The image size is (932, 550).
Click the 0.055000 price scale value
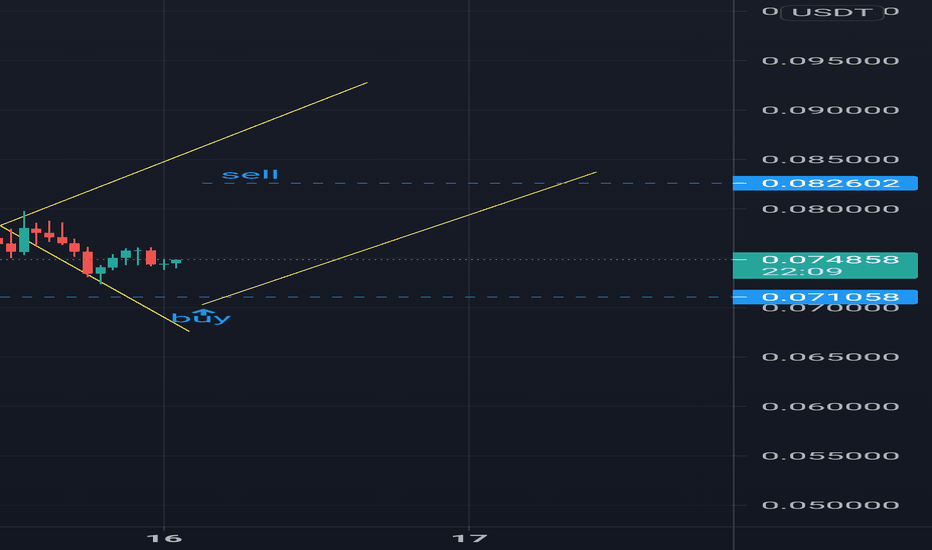click(x=830, y=456)
